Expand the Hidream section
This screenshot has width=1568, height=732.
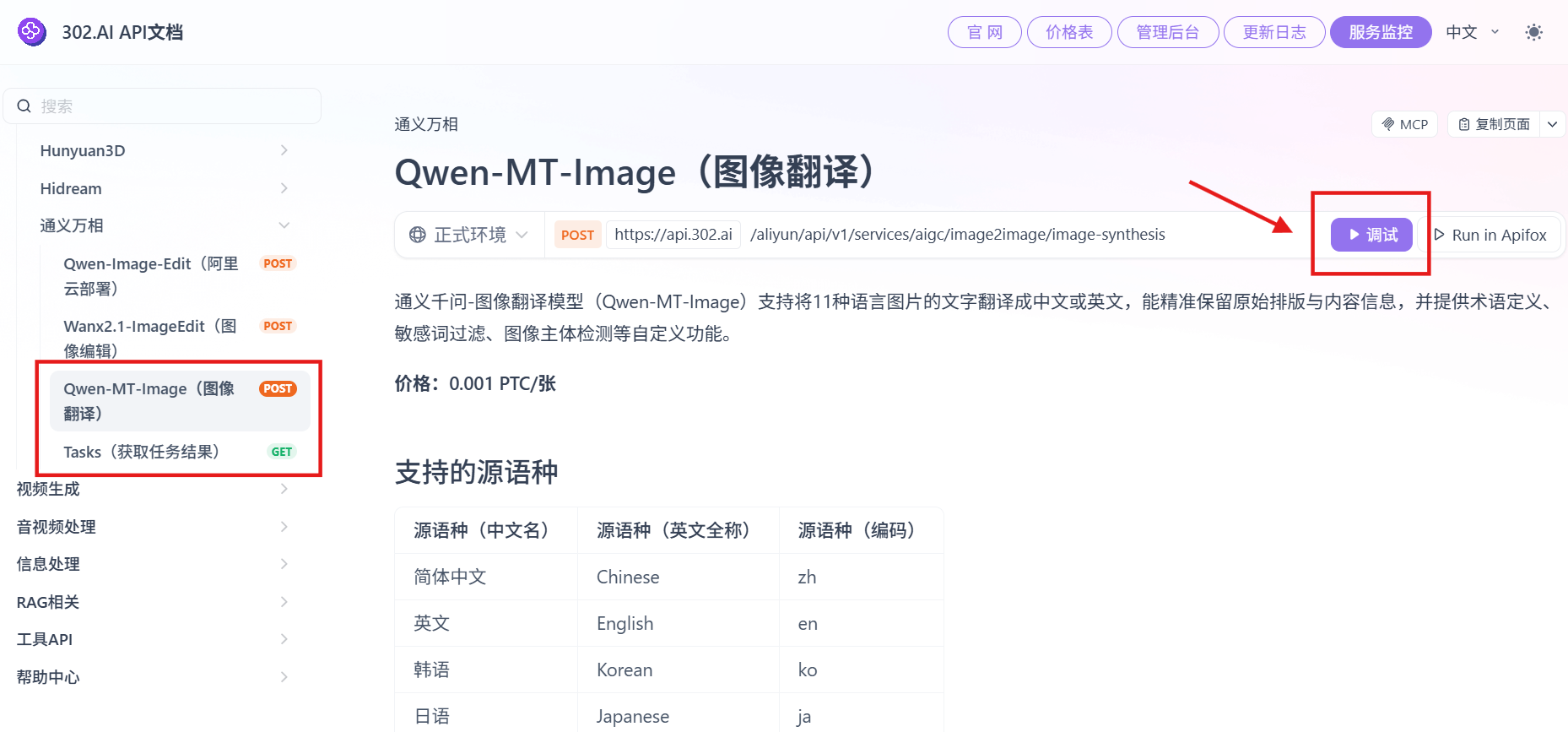(164, 188)
